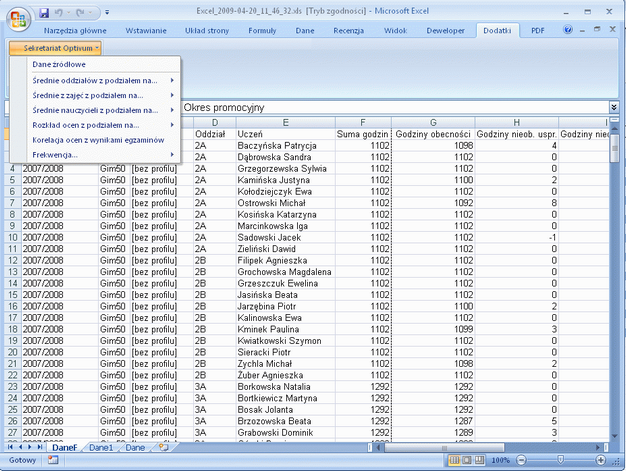Expand Rozkład ocen z podziałem na submenu
626x471 pixels.
click(95, 125)
